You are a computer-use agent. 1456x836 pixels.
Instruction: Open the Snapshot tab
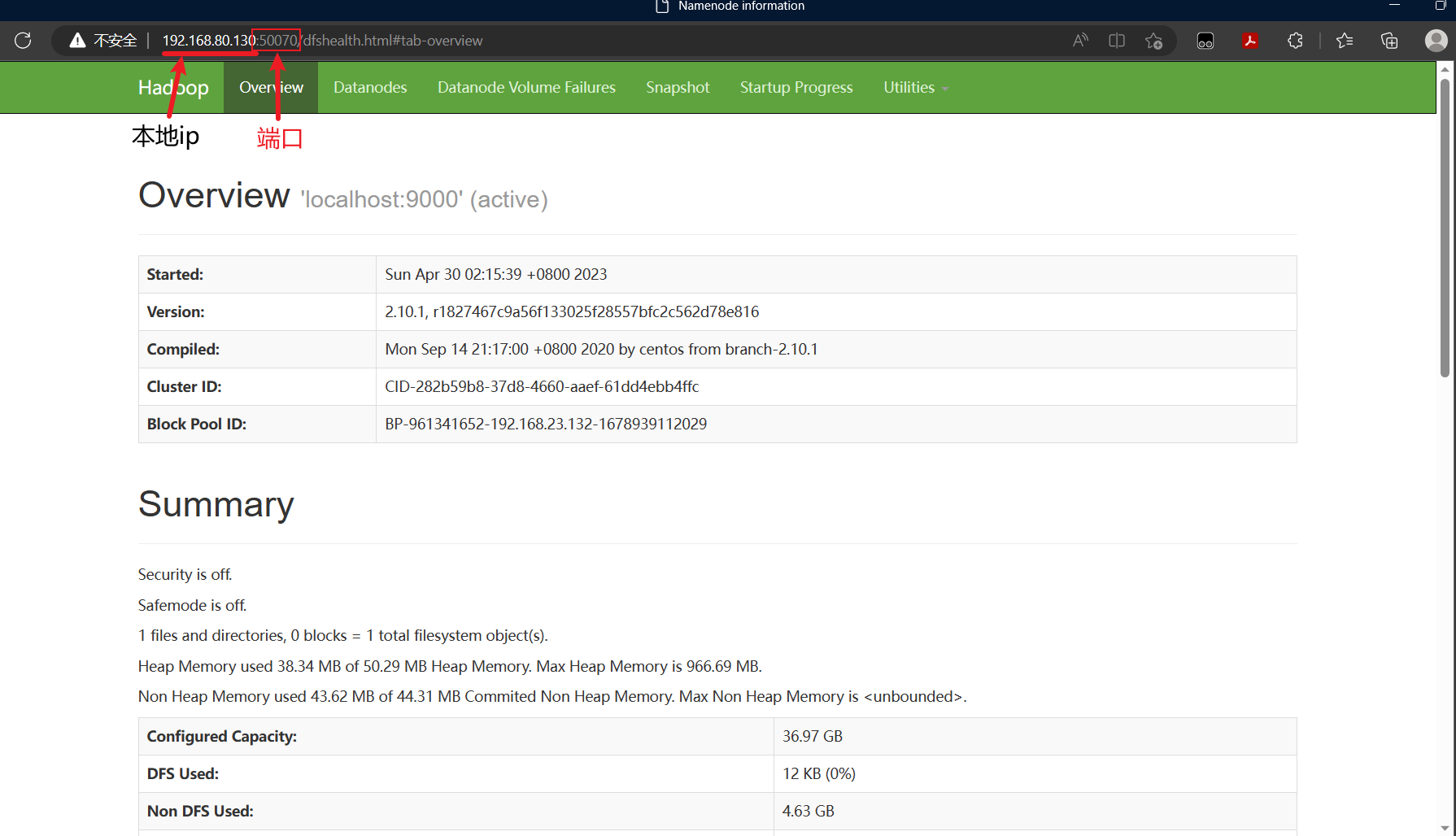(678, 87)
